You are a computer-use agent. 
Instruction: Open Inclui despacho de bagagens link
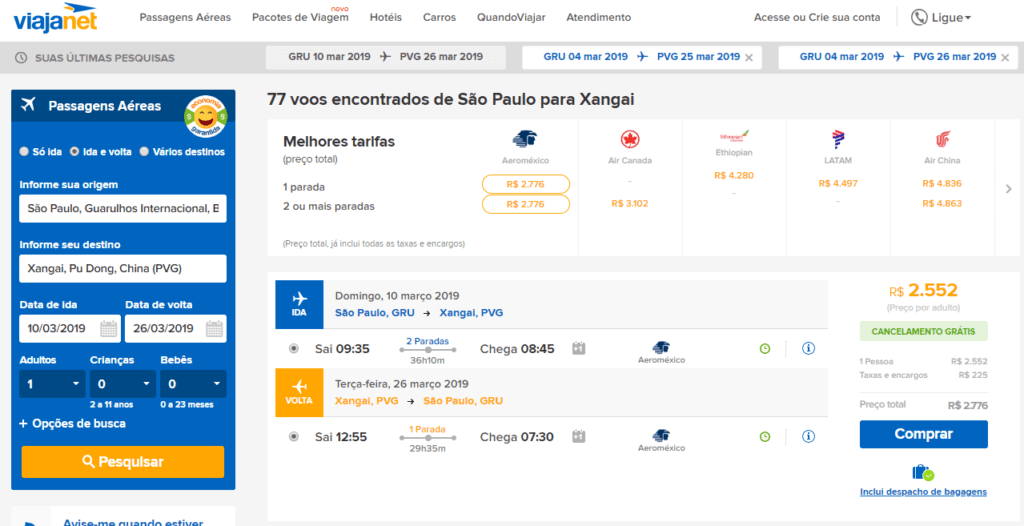(923, 491)
